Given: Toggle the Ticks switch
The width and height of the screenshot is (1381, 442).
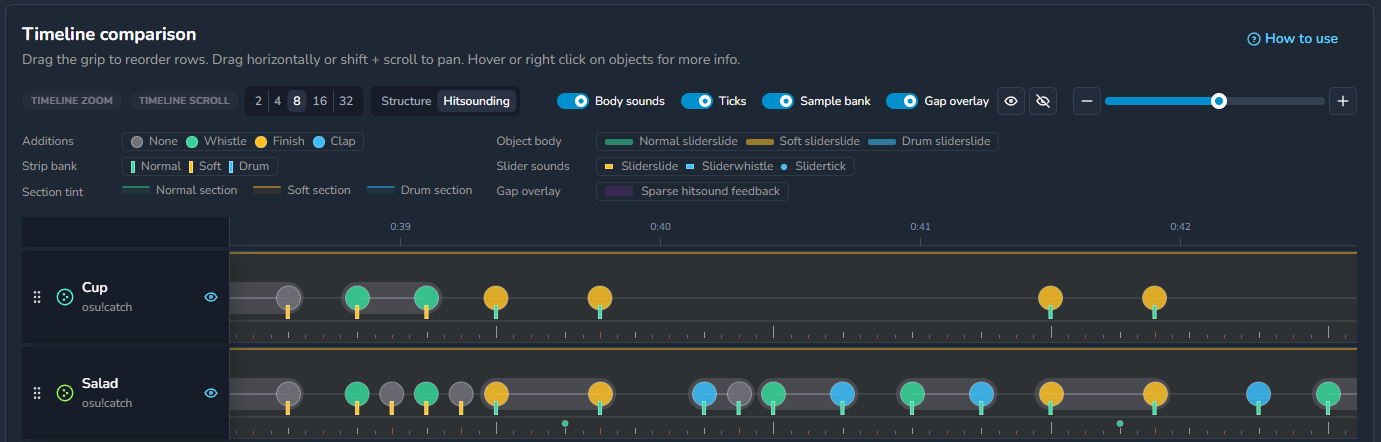Looking at the screenshot, I should click(697, 101).
